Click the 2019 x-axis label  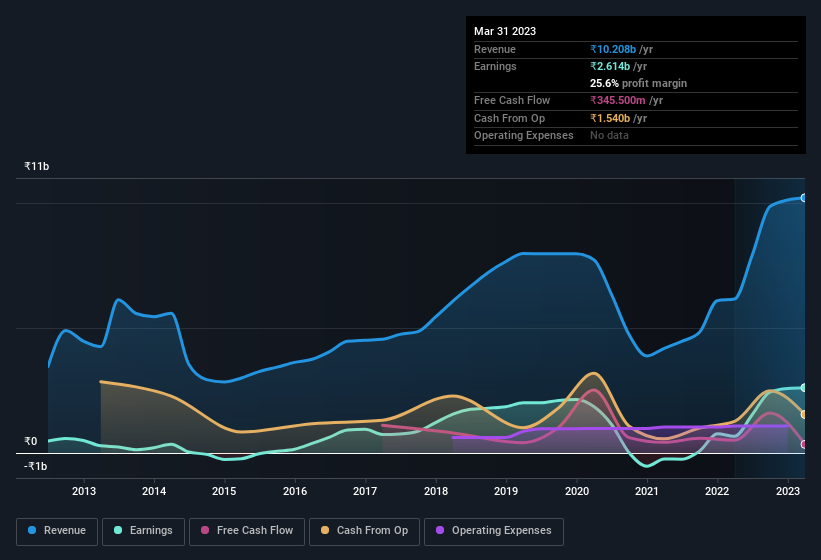tap(506, 491)
